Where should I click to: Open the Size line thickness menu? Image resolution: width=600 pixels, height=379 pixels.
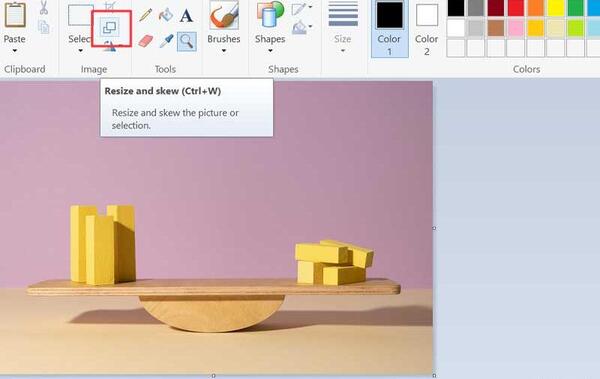tap(343, 28)
